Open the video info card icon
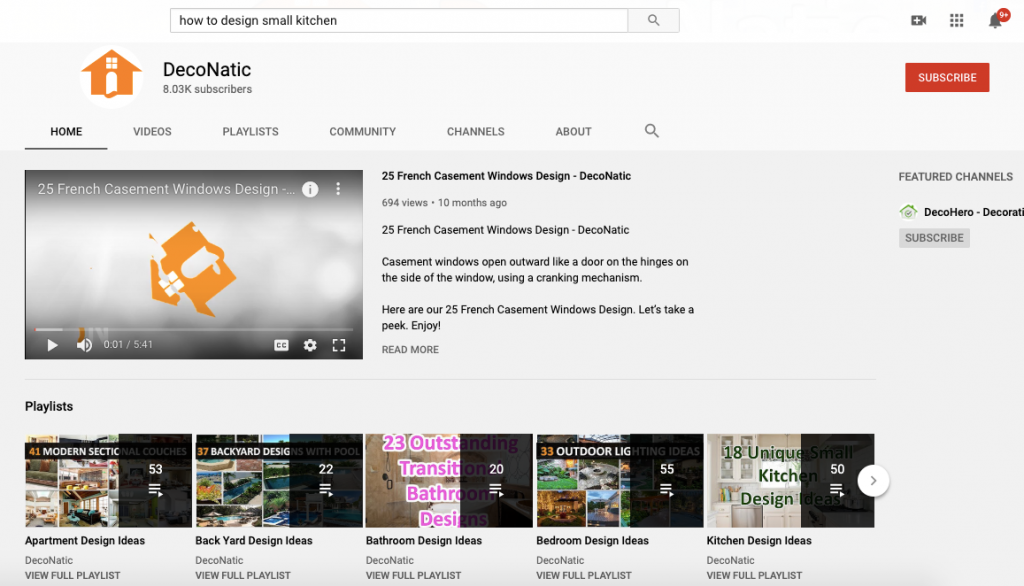The height and width of the screenshot is (586, 1024). point(310,189)
